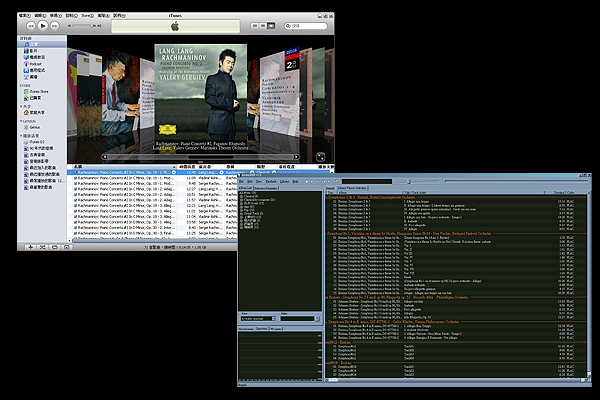Click the arrow icon in the selected iTunes song row

coord(174,173)
